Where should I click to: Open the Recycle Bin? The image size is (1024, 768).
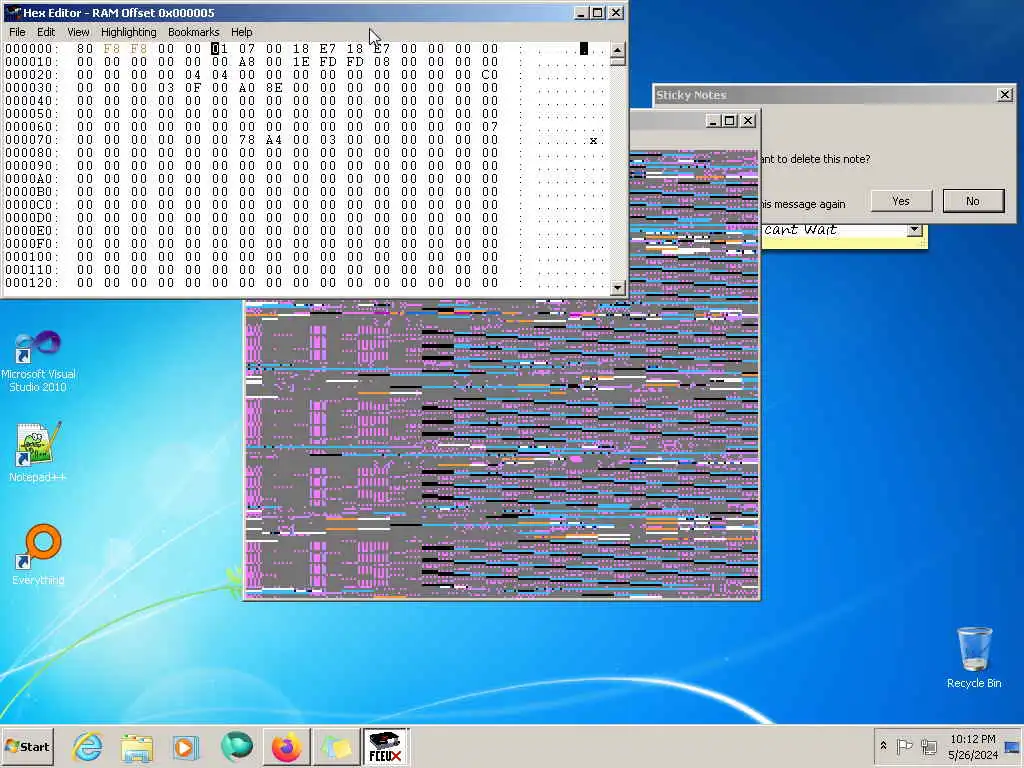pos(974,658)
